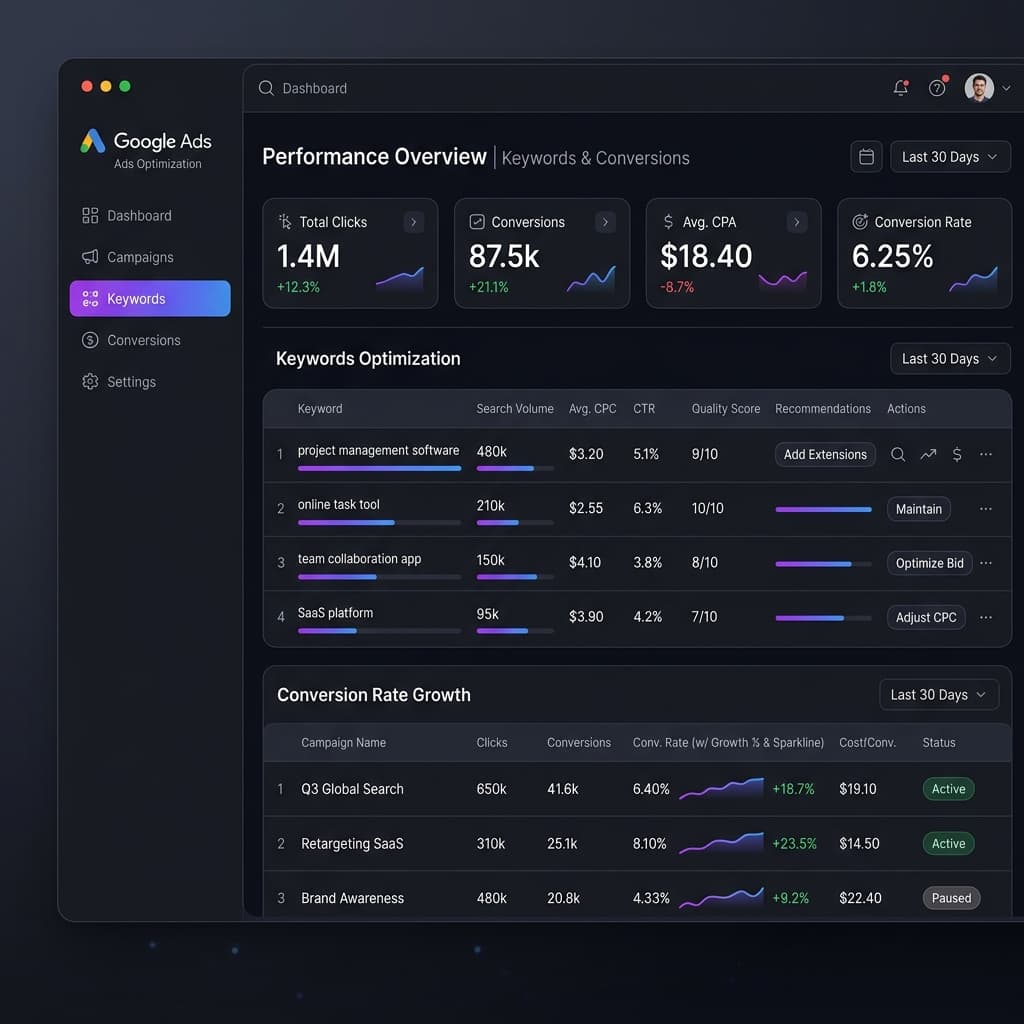Open Keywords Optimization Last 30 Days dropdown
This screenshot has width=1024, height=1024.
point(950,359)
